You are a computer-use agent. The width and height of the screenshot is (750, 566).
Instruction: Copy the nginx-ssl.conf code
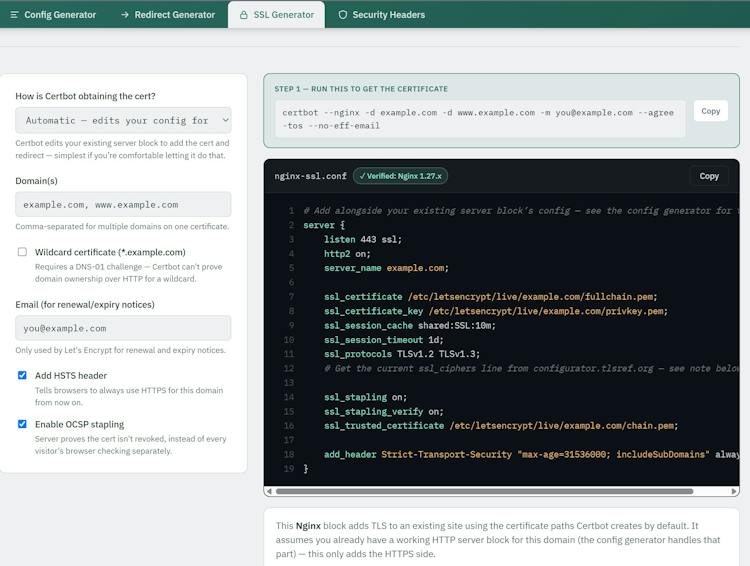pyautogui.click(x=709, y=176)
